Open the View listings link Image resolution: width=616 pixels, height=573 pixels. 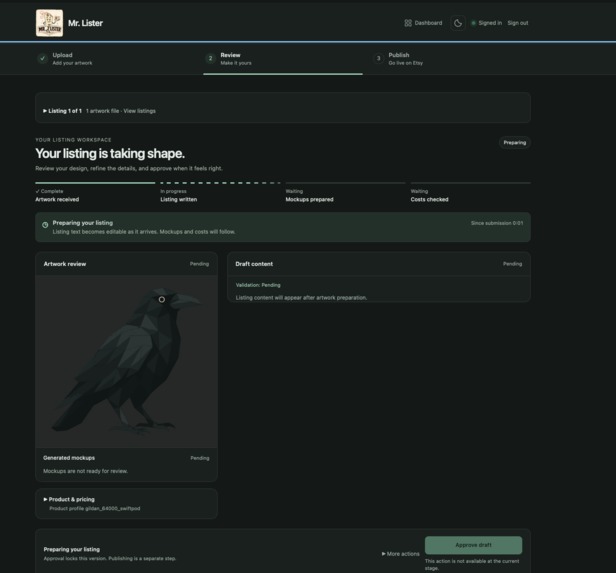tap(139, 111)
